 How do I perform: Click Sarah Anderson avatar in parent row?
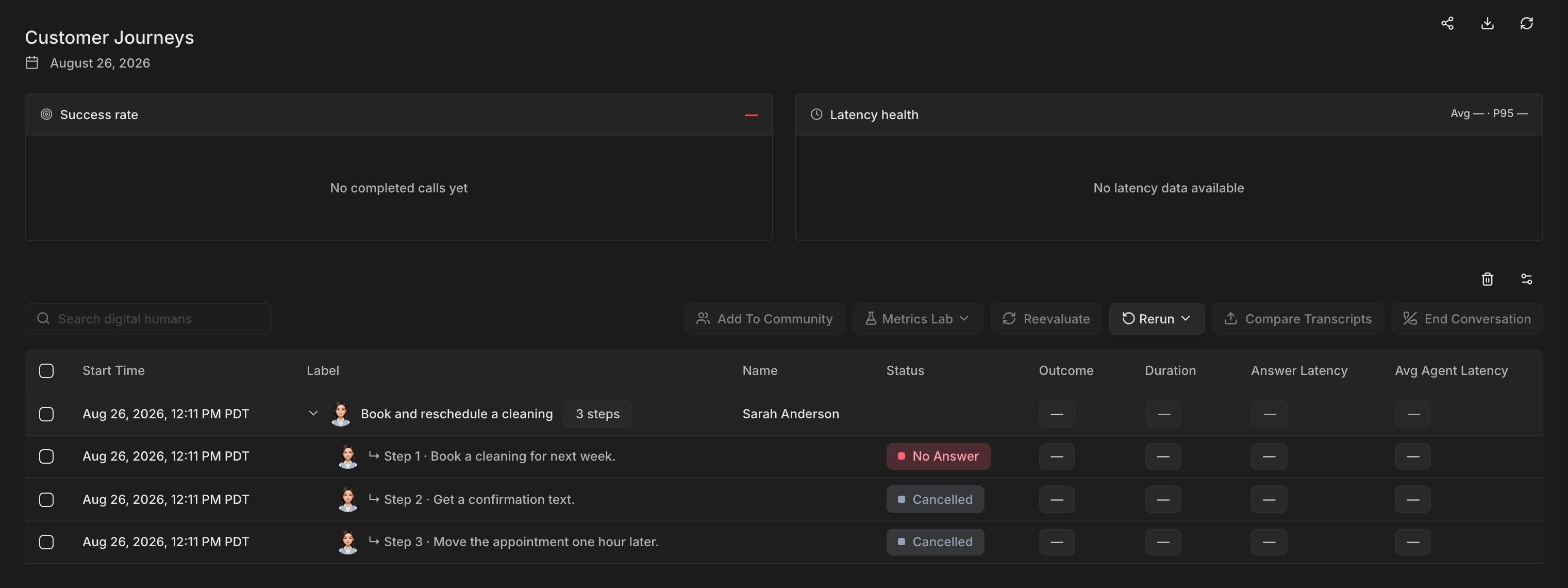click(340, 414)
